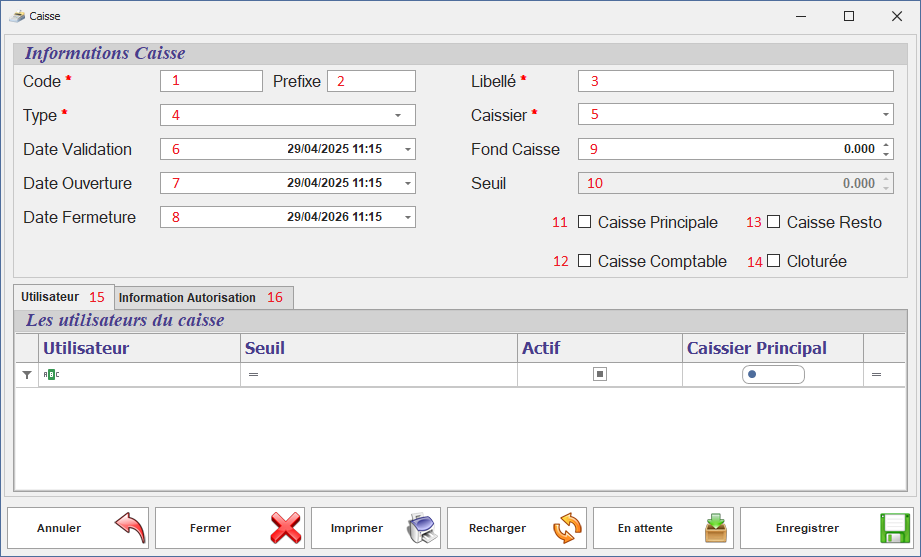Toggle the Caissier Principal filter switch
The height and width of the screenshot is (557, 921).
coord(772,375)
